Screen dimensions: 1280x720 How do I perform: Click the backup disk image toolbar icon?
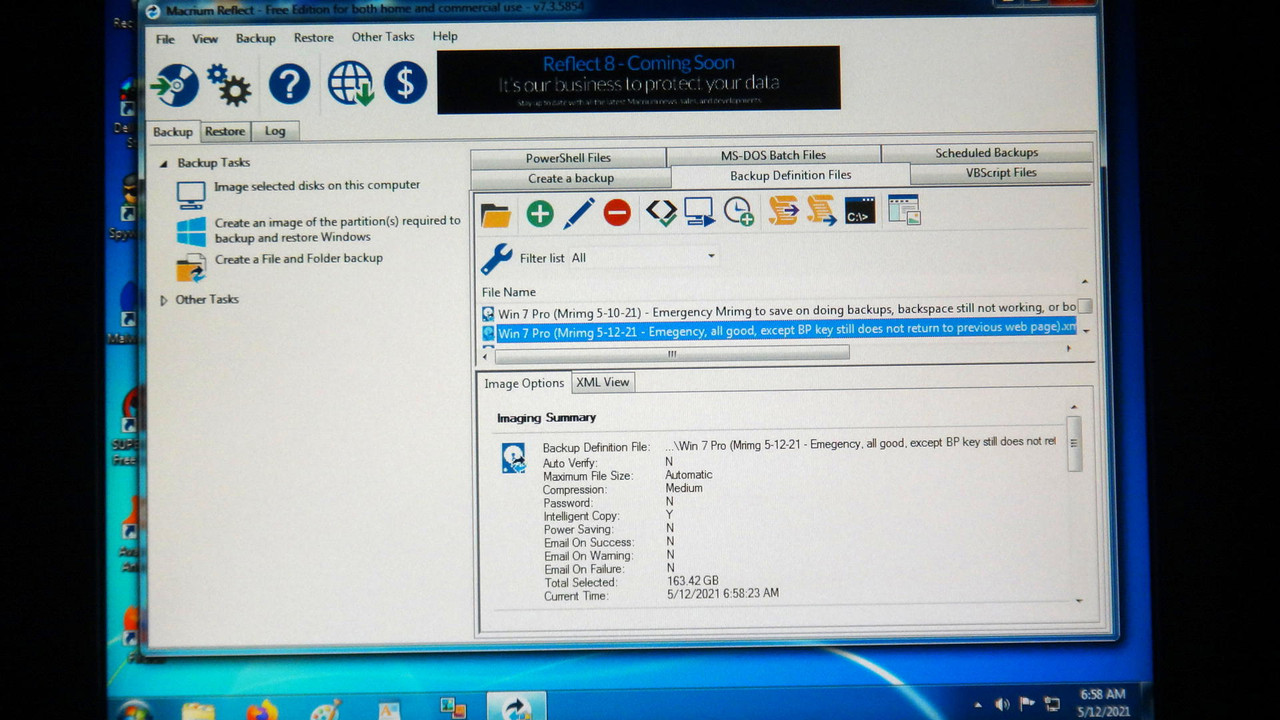tap(175, 85)
